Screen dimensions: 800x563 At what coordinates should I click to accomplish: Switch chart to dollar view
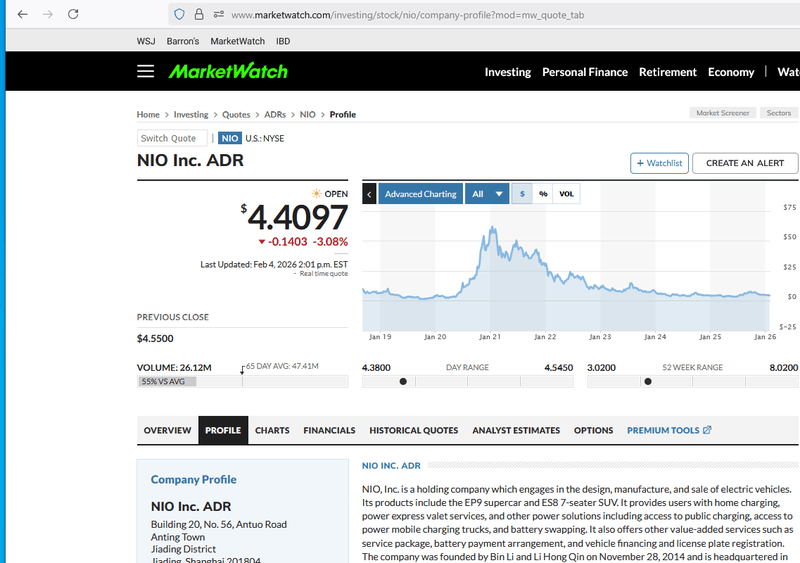tap(522, 194)
